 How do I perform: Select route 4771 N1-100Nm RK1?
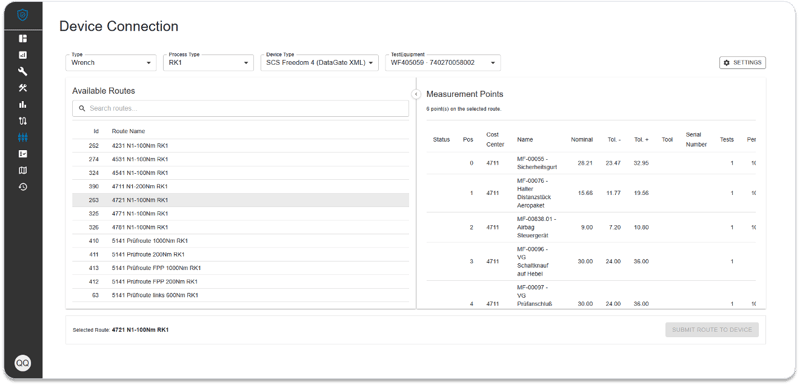pos(240,214)
